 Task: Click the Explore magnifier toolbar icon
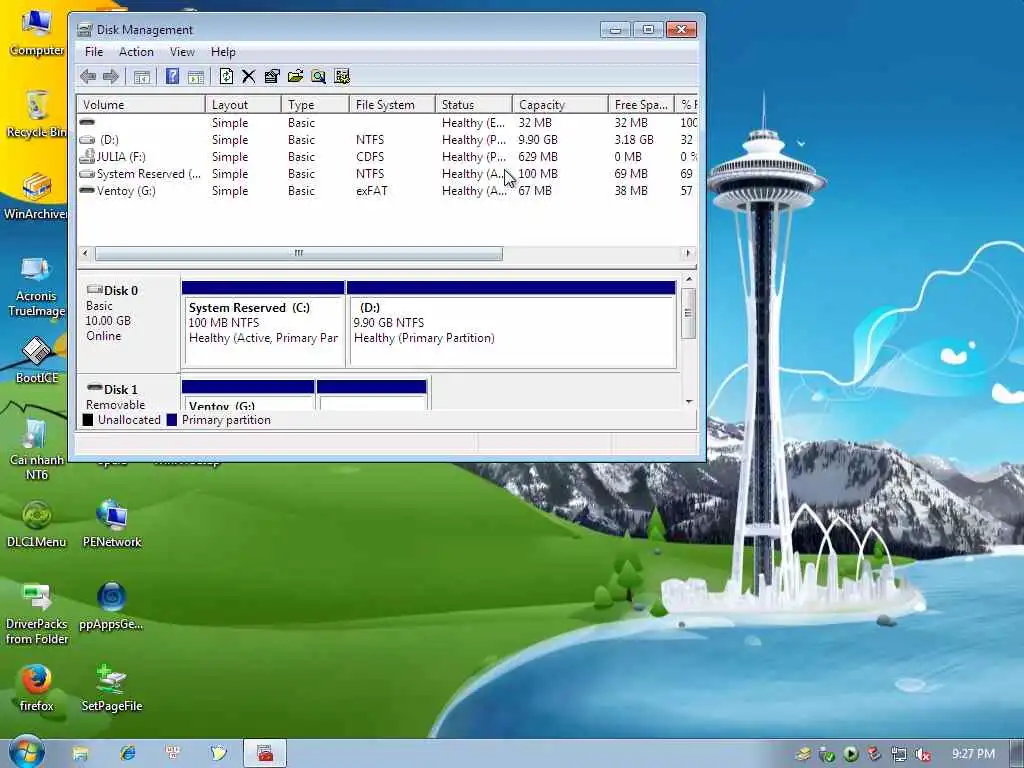pyautogui.click(x=318, y=76)
